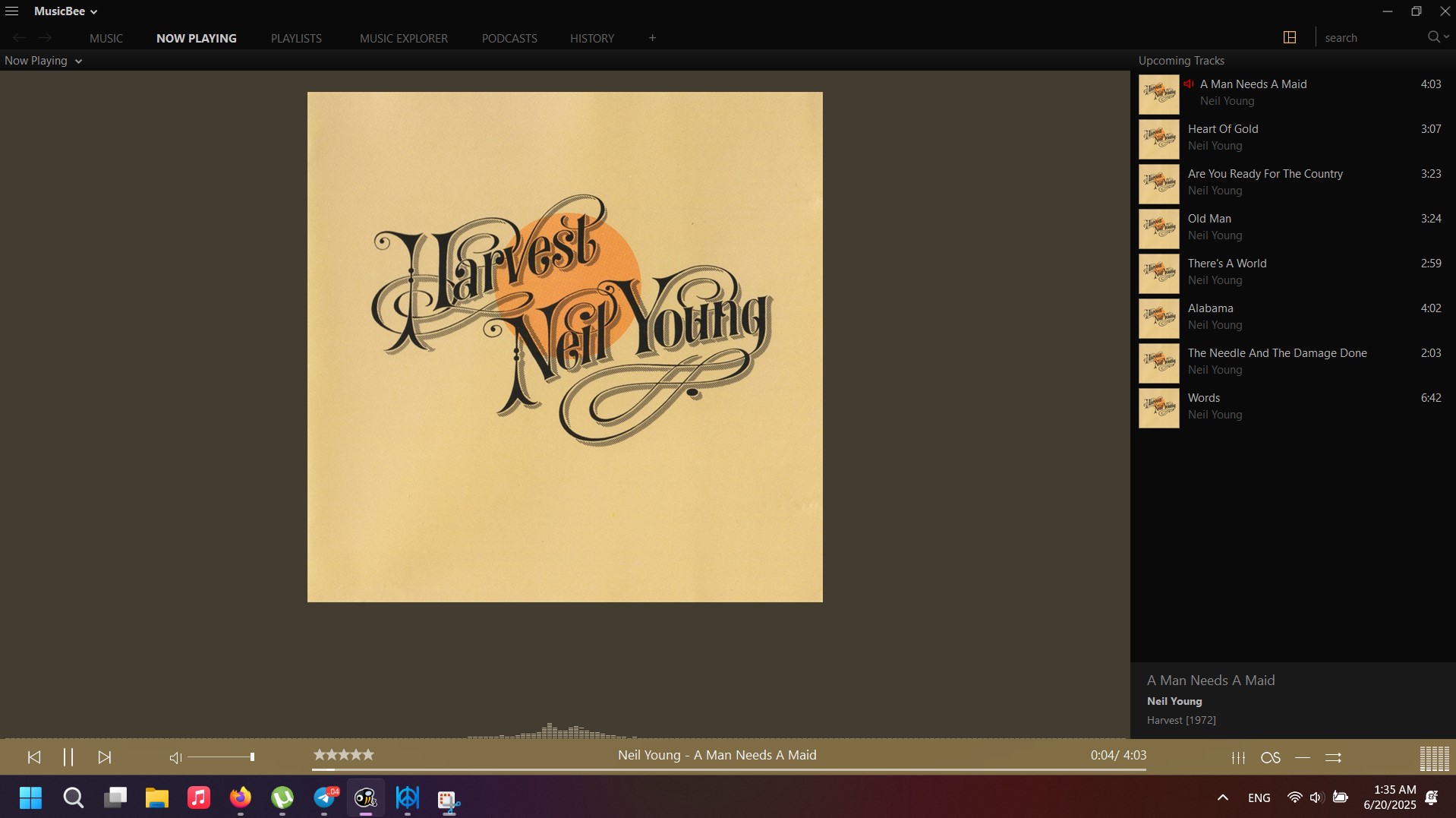Open the Snipping Tool taskbar icon

449,799
